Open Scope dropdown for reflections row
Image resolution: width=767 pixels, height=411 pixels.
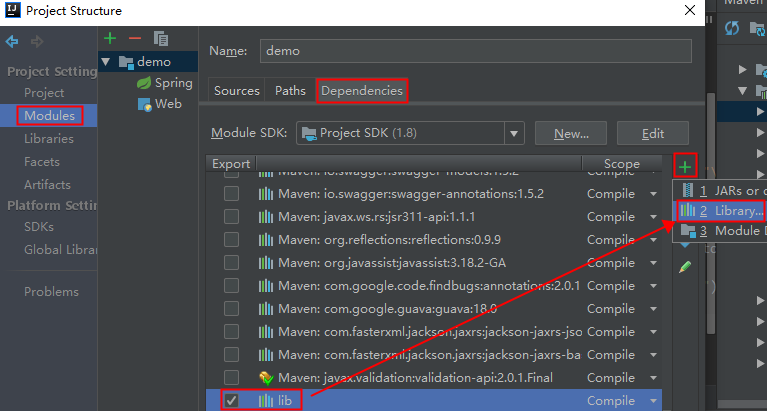654,240
